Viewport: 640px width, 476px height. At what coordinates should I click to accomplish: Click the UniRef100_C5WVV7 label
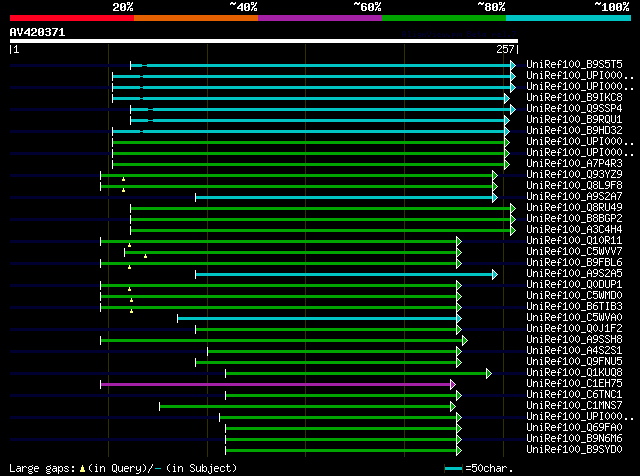[574, 252]
